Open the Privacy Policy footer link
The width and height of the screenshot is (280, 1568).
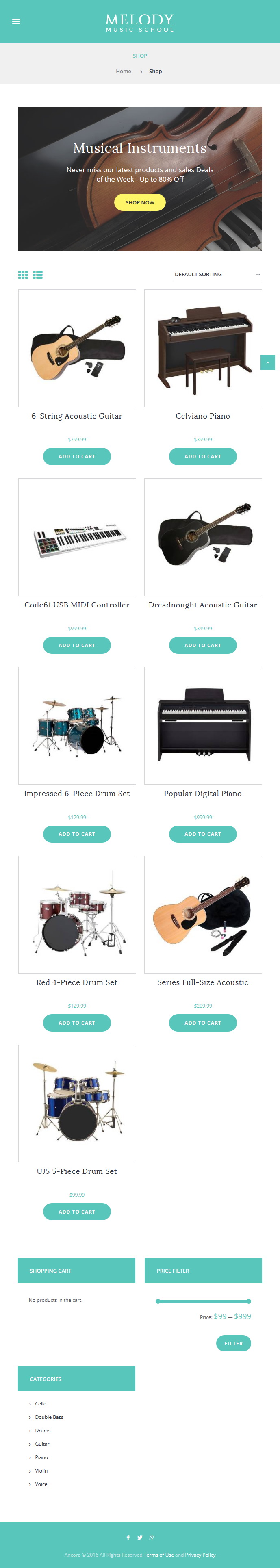pos(200,1554)
